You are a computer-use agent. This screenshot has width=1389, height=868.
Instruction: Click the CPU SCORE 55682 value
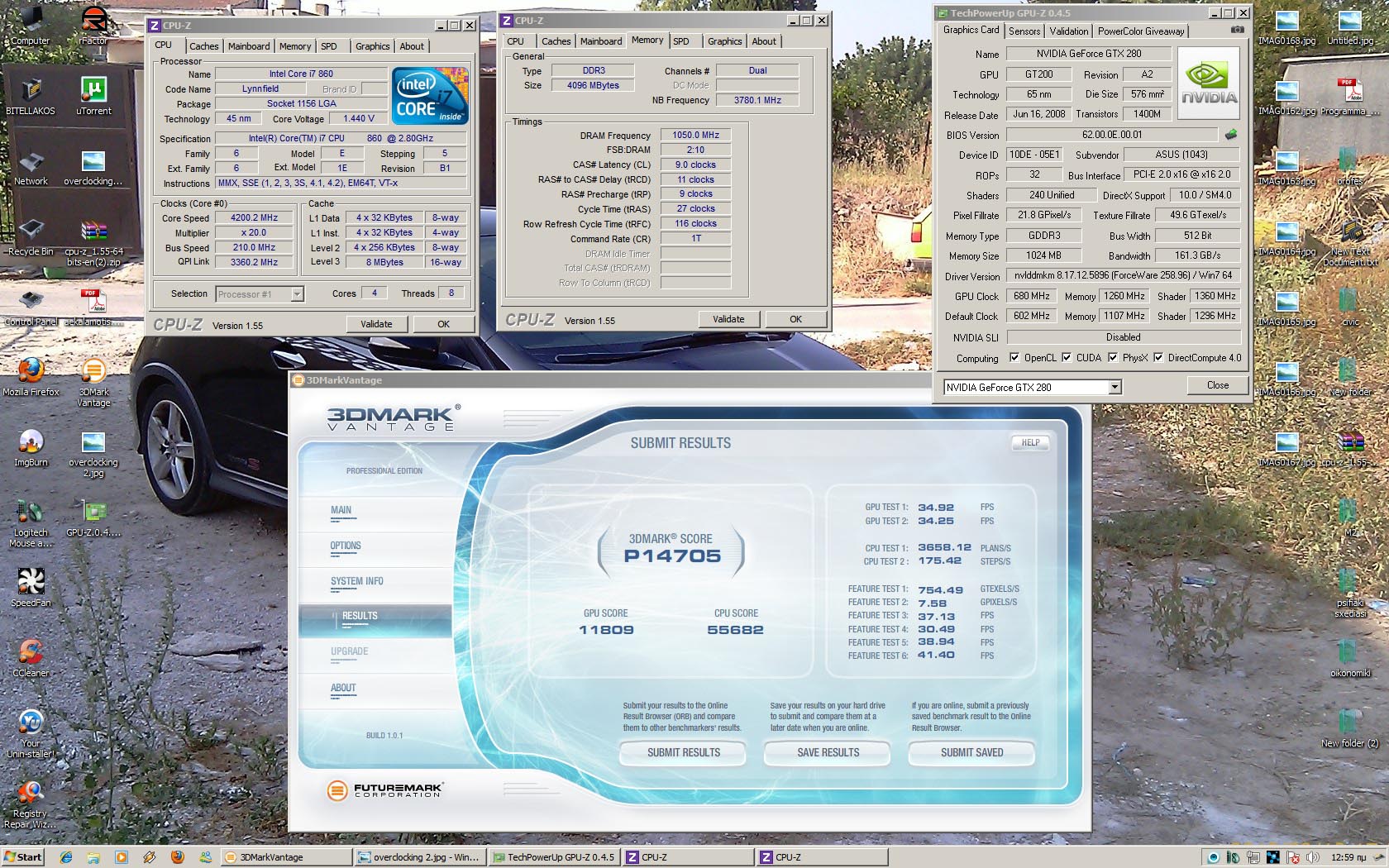click(735, 630)
